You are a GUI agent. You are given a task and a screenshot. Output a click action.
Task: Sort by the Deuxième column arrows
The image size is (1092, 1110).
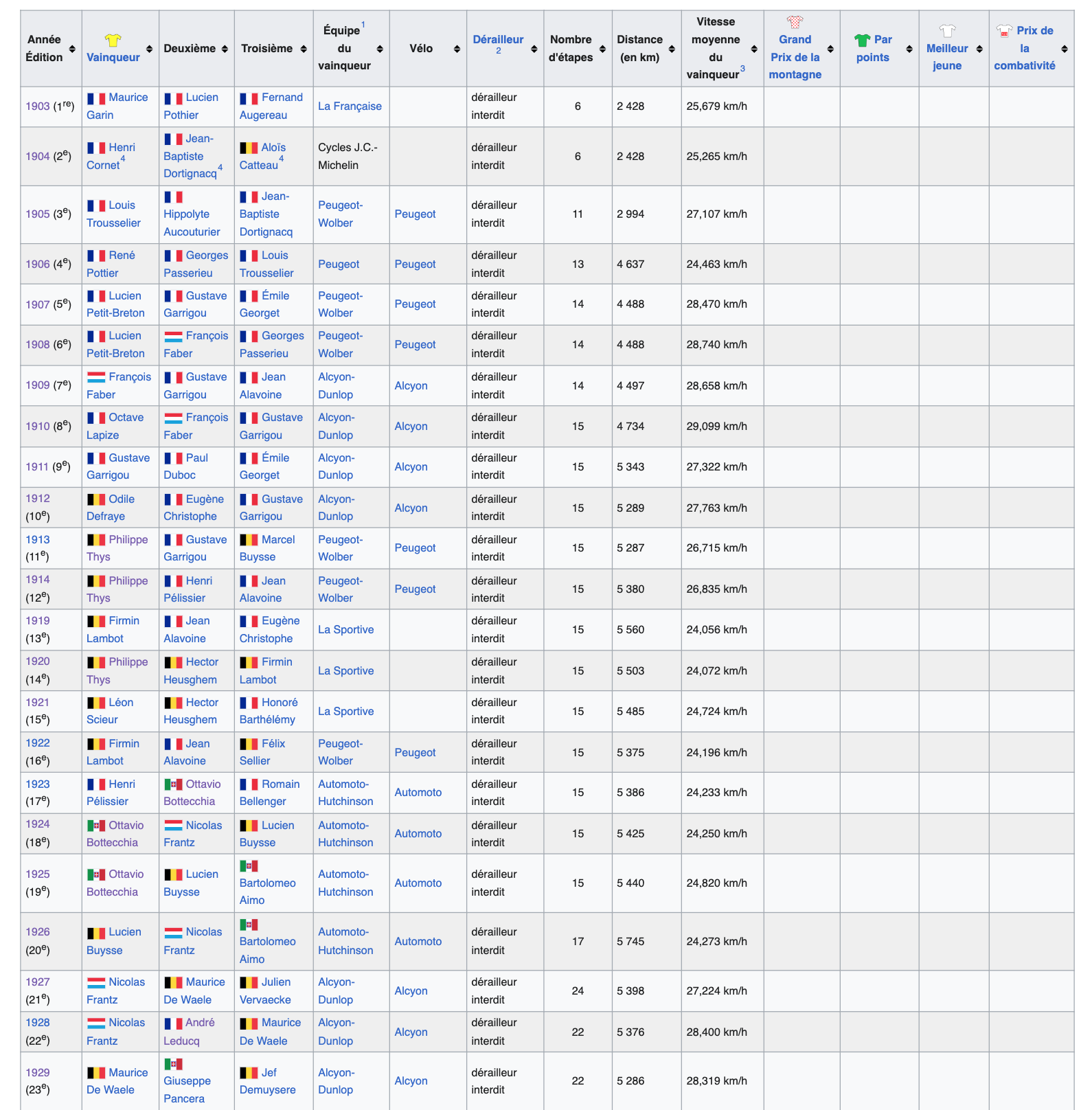(224, 49)
